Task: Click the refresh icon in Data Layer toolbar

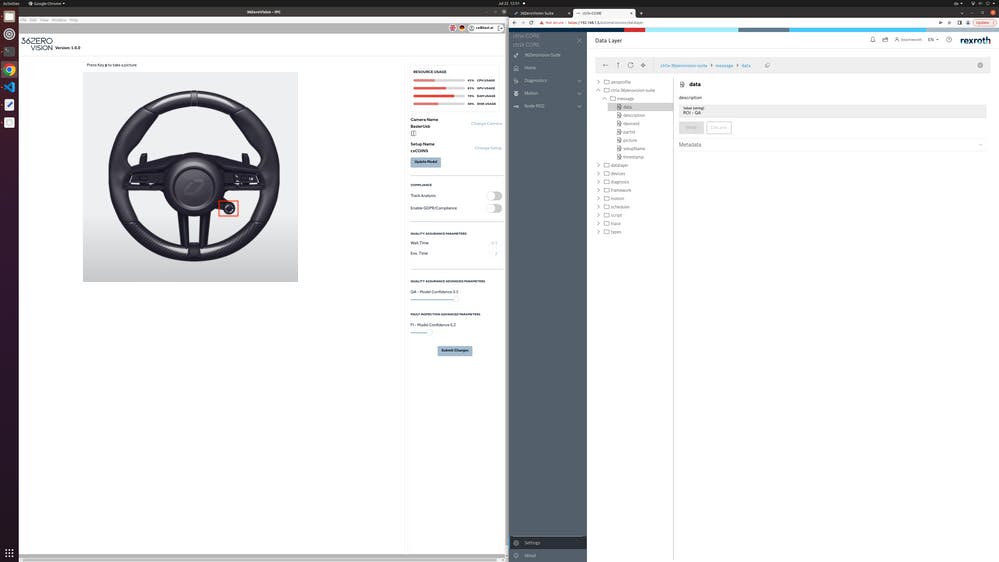Action: pyautogui.click(x=630, y=65)
